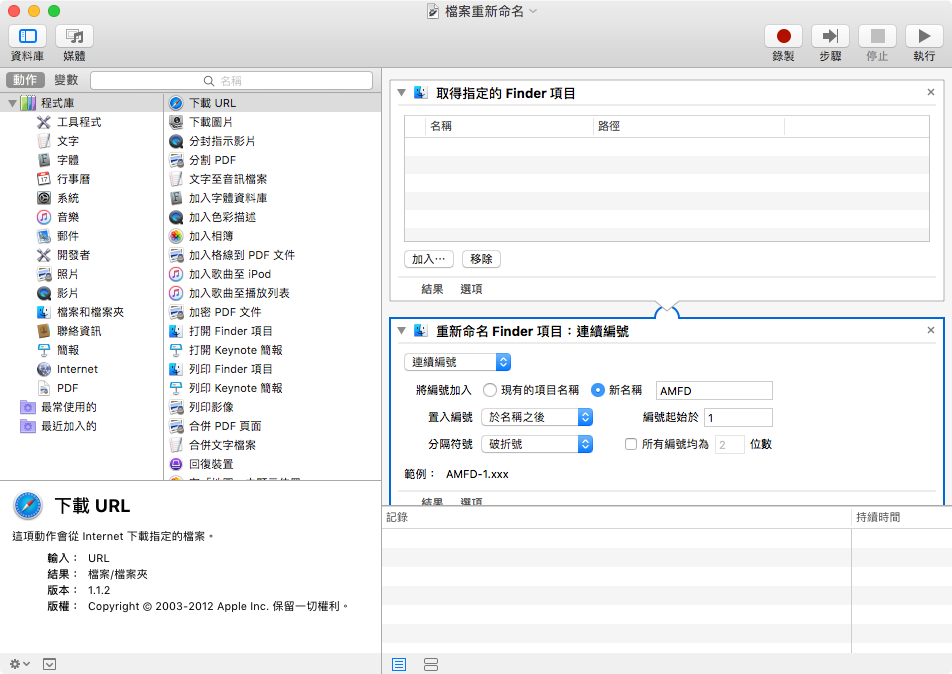Show the log list view icon
The height and width of the screenshot is (674, 952).
pyautogui.click(x=399, y=664)
